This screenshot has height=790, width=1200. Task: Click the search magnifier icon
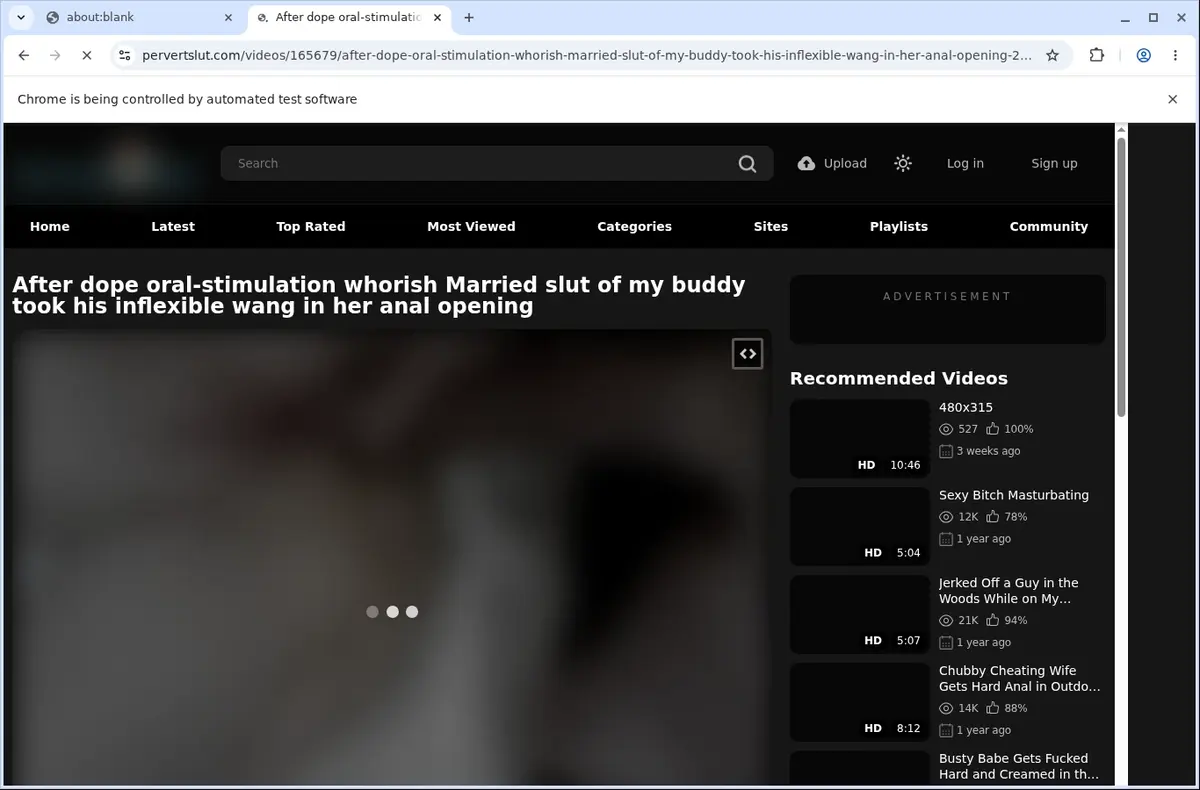747,164
